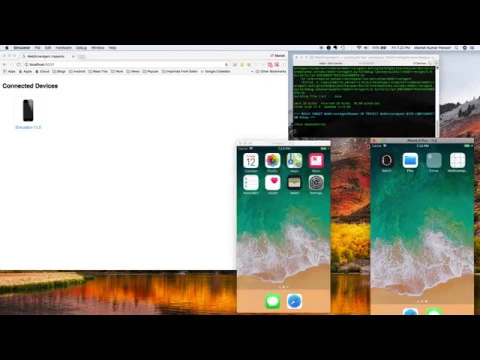The image size is (480, 360).
Task: Click the right simulator window title bar
Action: [x=422, y=141]
